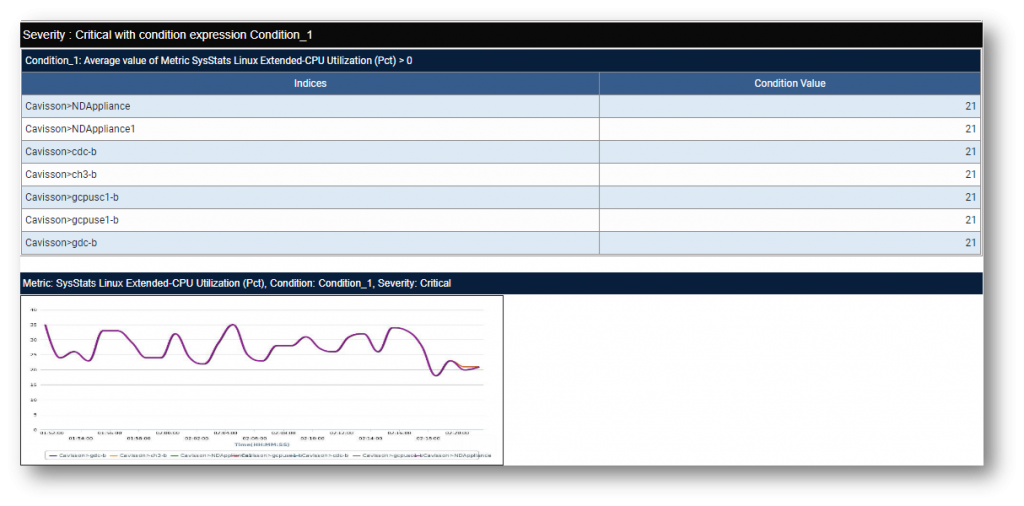Viewport: 1024px width, 506px height.
Task: Select the Cavisson>gdc-b index cell
Action: (310, 243)
